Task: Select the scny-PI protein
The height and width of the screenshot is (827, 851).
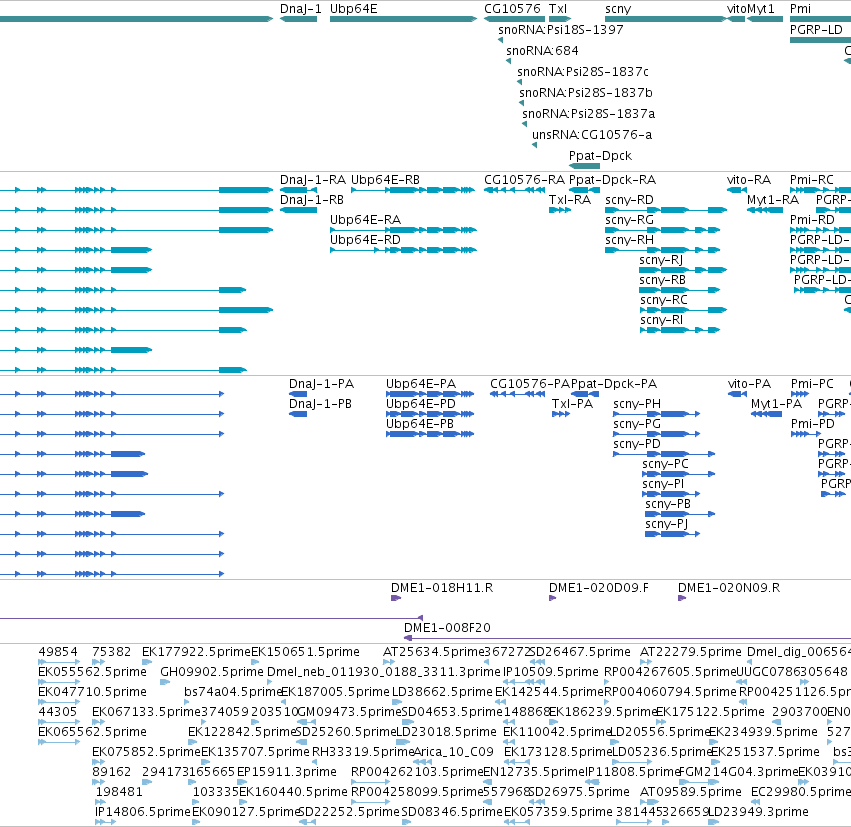Action: [x=671, y=494]
